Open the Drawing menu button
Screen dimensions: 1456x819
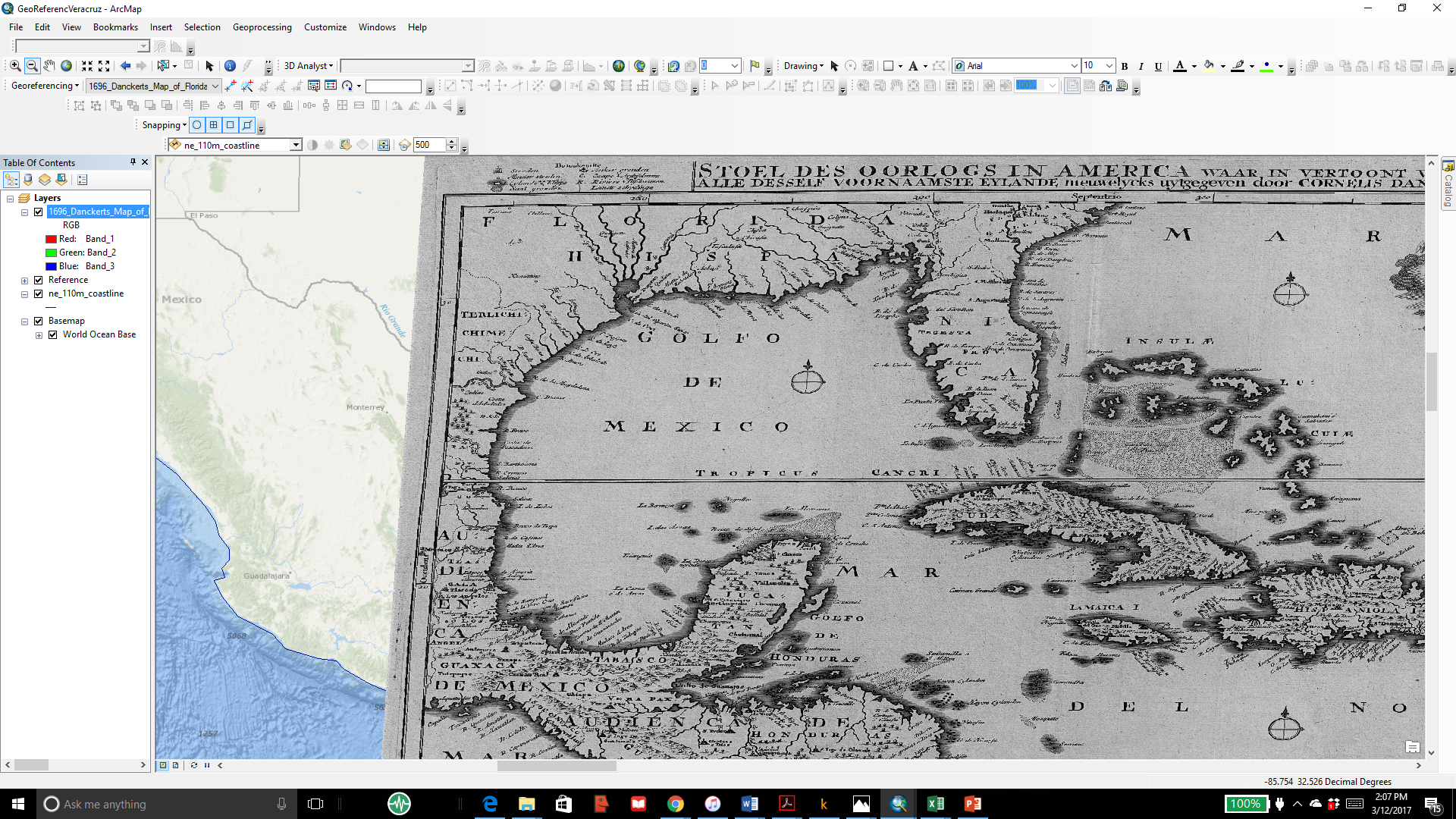(x=803, y=66)
